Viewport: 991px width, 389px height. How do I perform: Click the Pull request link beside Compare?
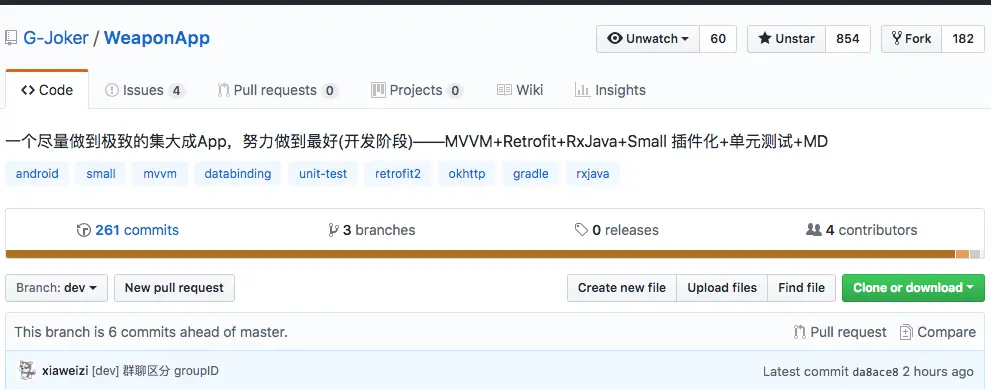[840, 332]
